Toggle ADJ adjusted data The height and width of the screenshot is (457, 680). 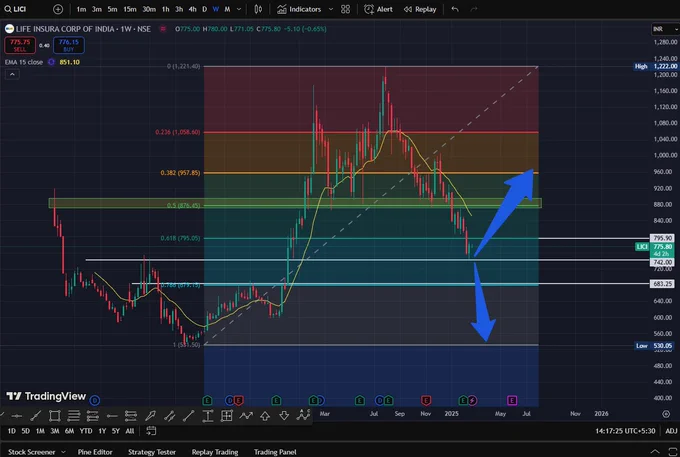coord(671,431)
